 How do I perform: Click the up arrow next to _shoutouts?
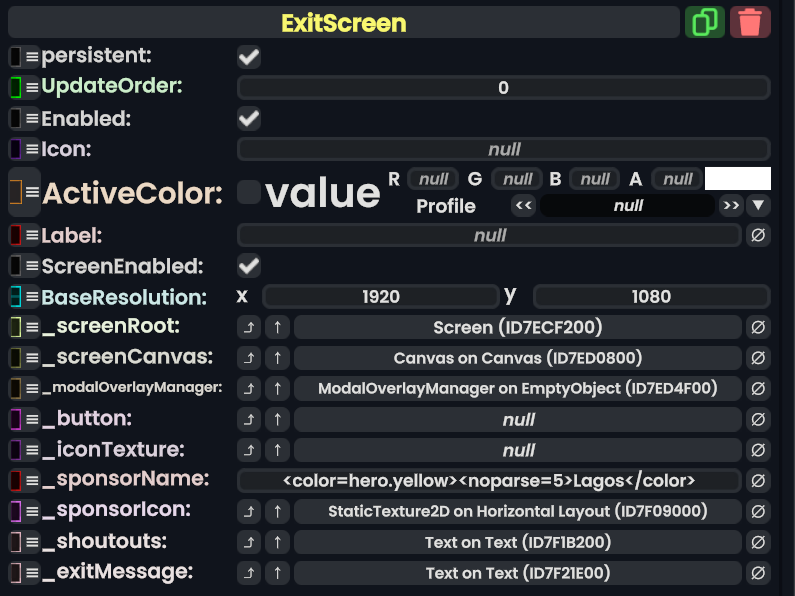coord(278,543)
